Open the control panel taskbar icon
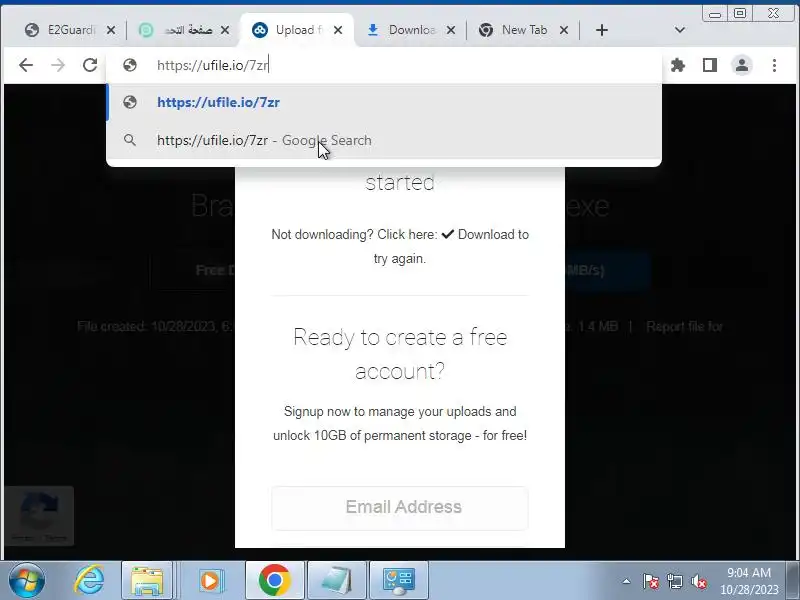Screen dimensions: 800x600 click(x=399, y=581)
